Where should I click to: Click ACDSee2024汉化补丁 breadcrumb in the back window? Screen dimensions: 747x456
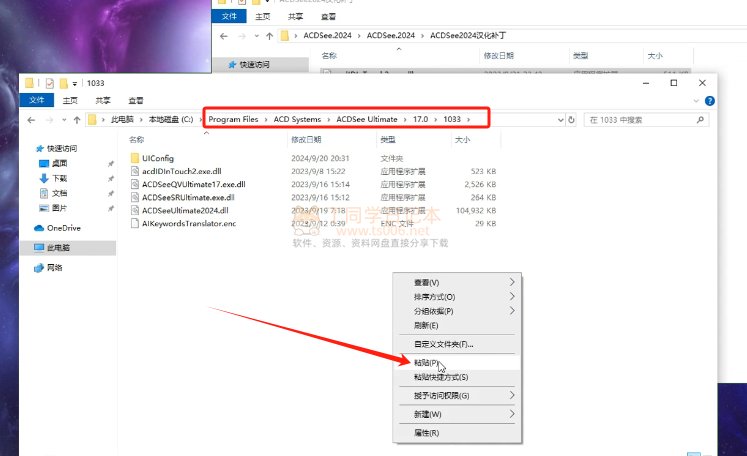[468, 35]
